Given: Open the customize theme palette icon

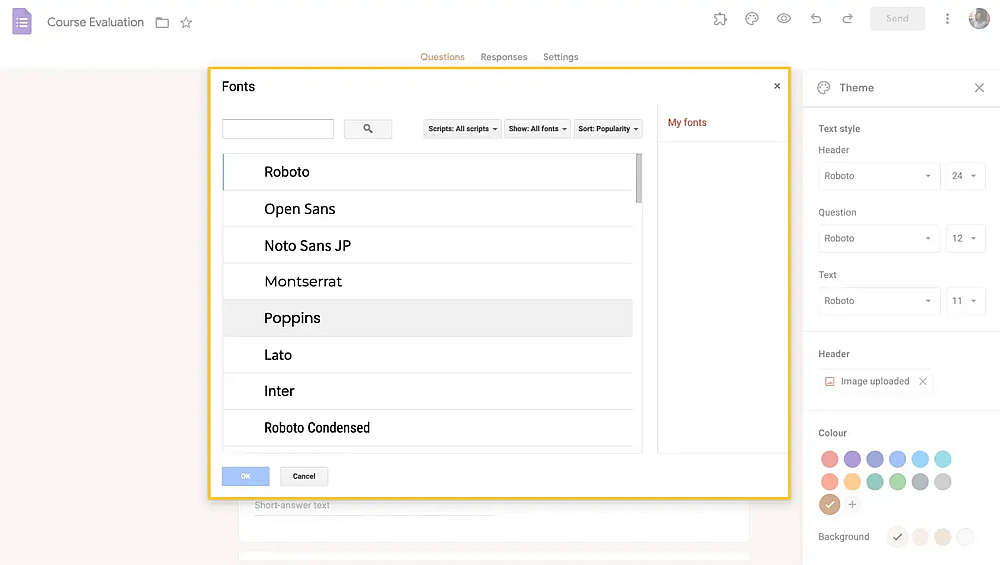Looking at the screenshot, I should (752, 19).
